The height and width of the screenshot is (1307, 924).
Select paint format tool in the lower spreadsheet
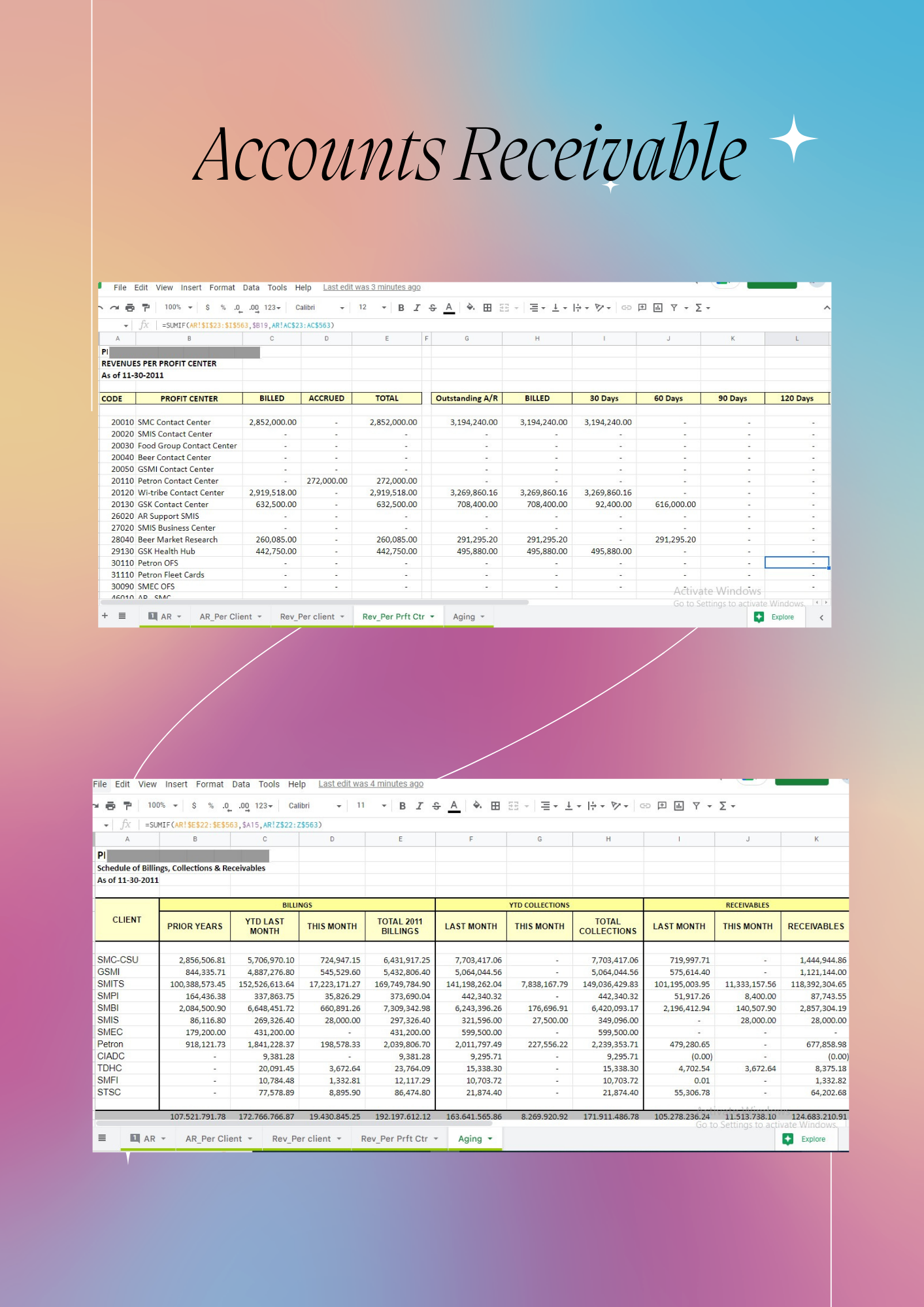[x=127, y=806]
